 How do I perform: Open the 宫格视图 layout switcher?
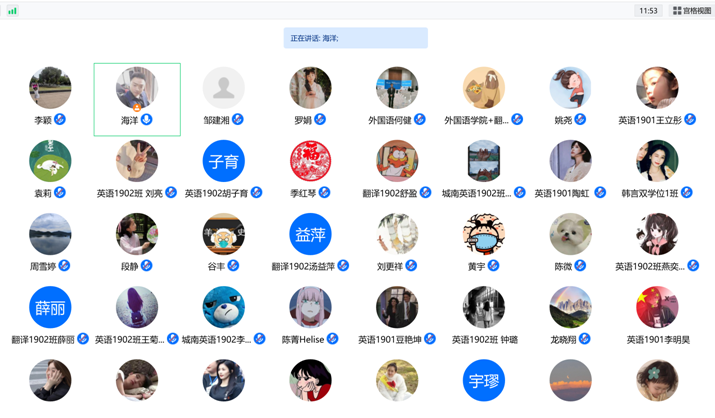pyautogui.click(x=692, y=11)
